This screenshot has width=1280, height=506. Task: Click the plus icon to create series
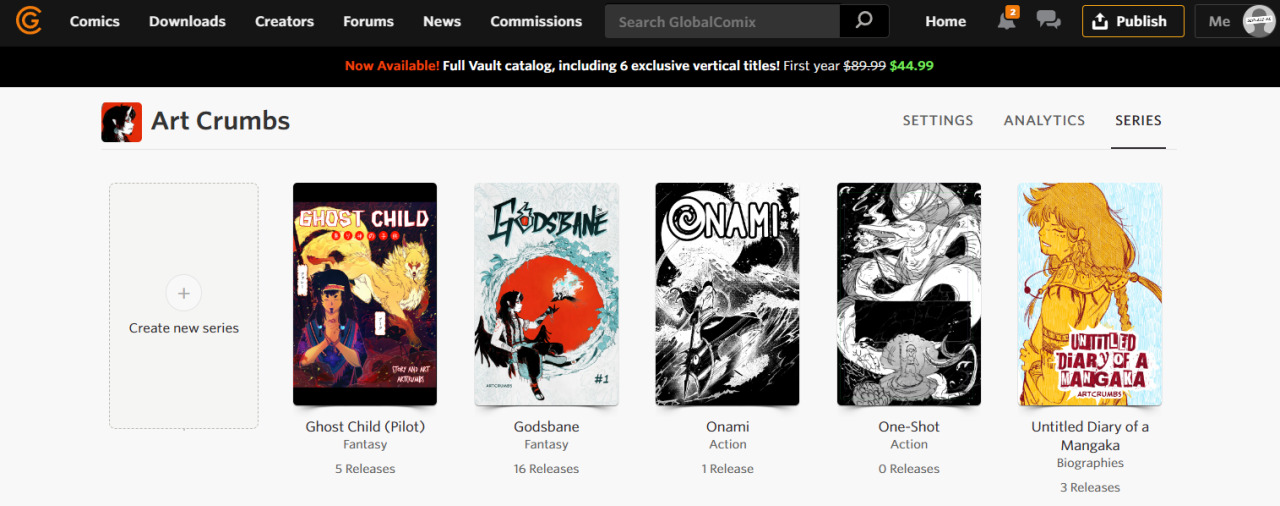point(184,293)
